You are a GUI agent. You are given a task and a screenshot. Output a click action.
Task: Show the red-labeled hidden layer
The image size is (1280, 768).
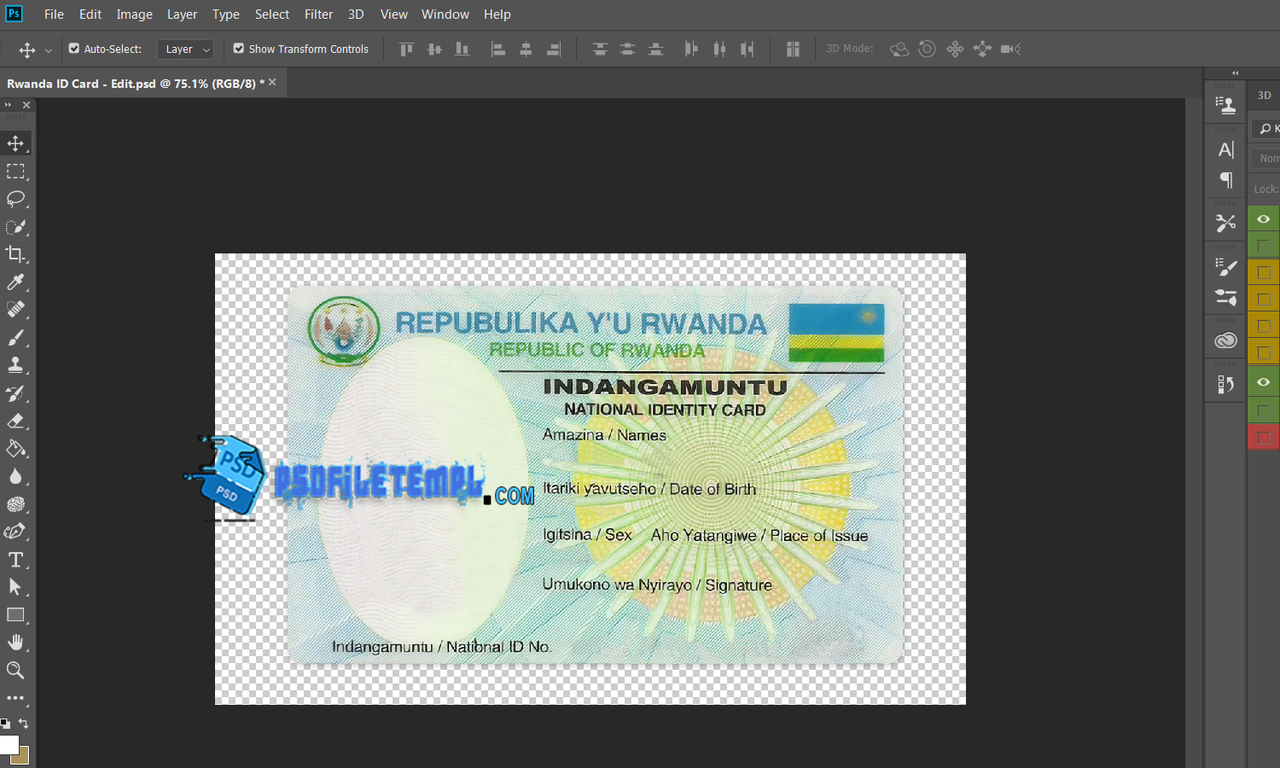[x=1264, y=437]
